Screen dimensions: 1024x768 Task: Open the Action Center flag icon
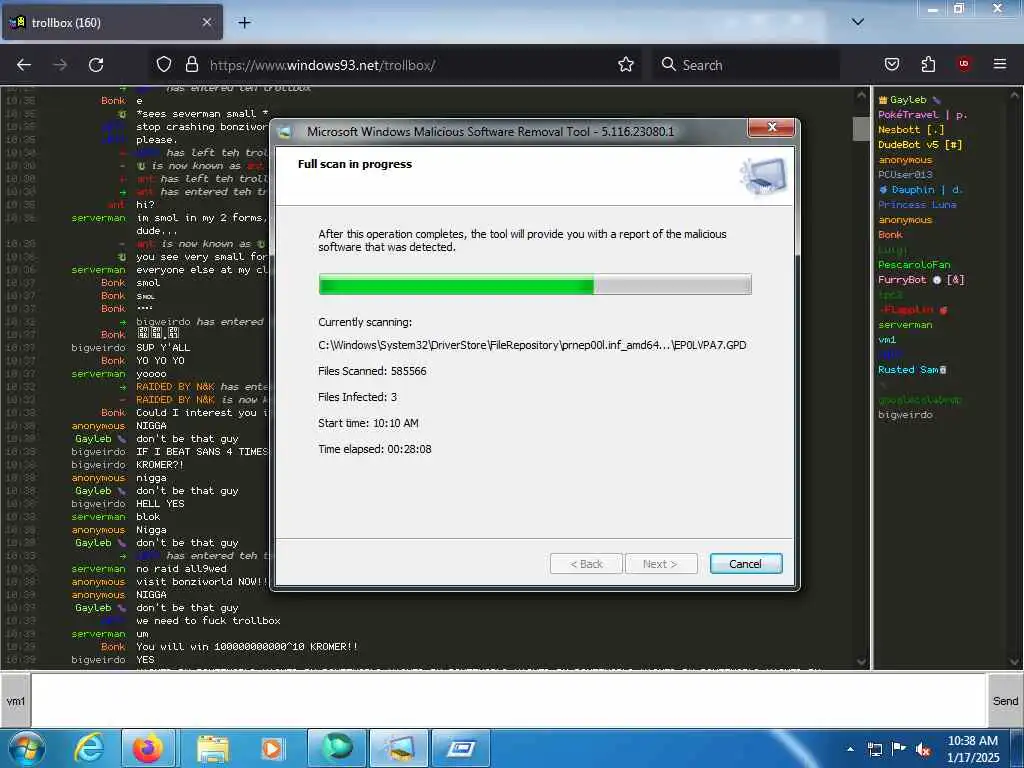point(899,749)
